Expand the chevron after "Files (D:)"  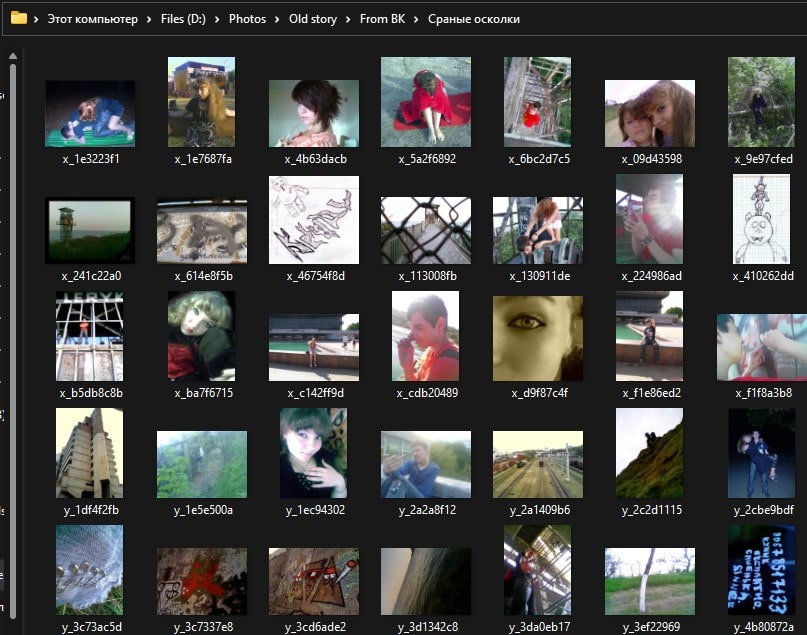[x=217, y=19]
